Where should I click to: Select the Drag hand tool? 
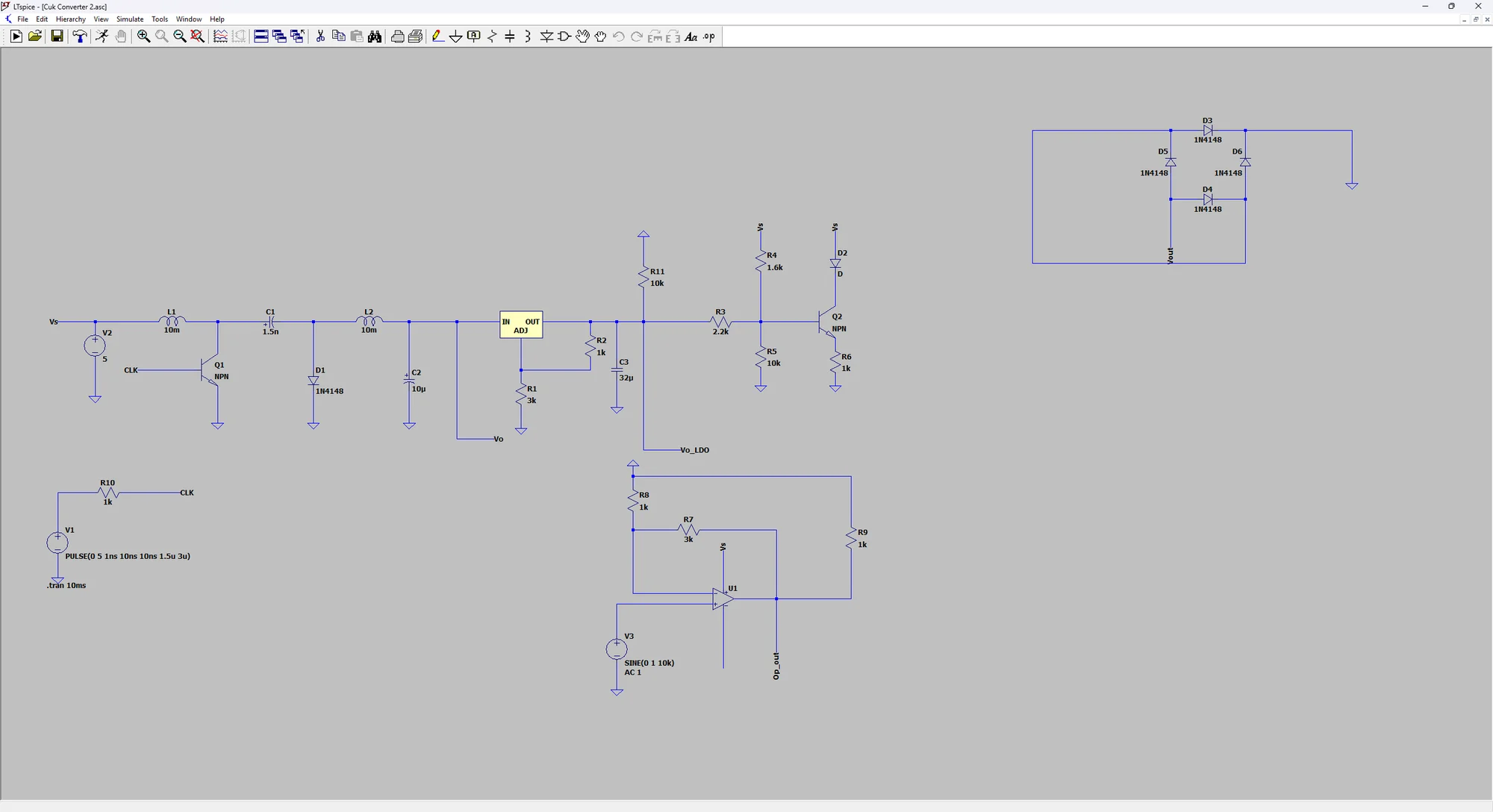pos(600,37)
